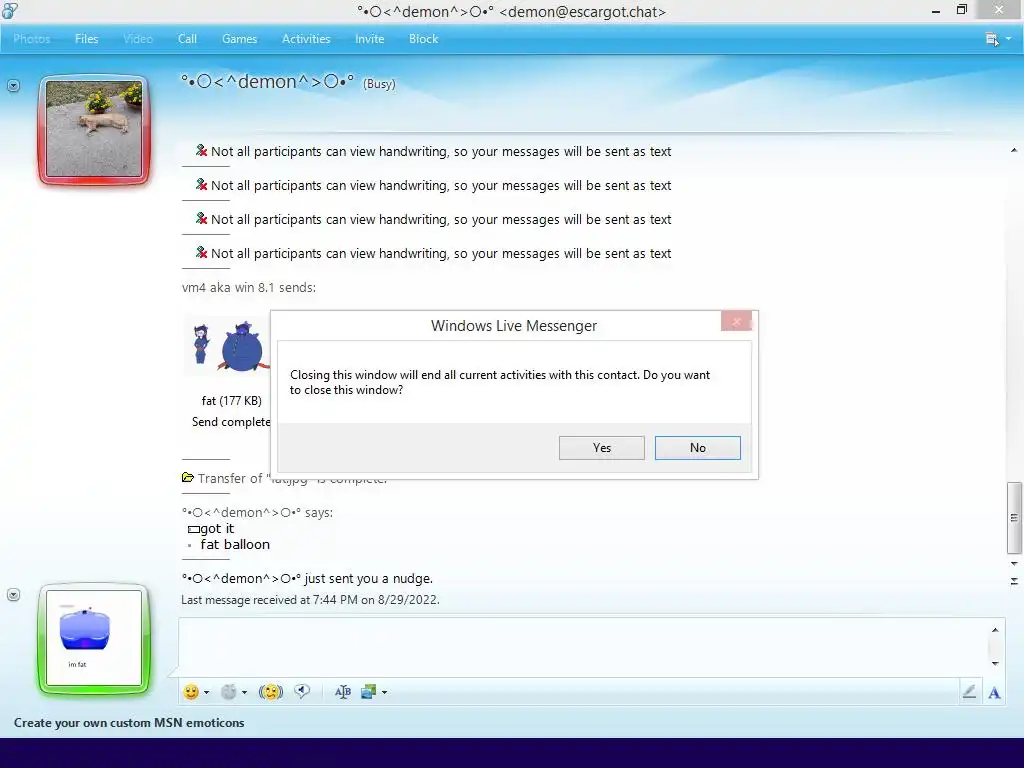1024x768 pixels.
Task: Click the 'Send complete' status text
Action: [x=231, y=422]
